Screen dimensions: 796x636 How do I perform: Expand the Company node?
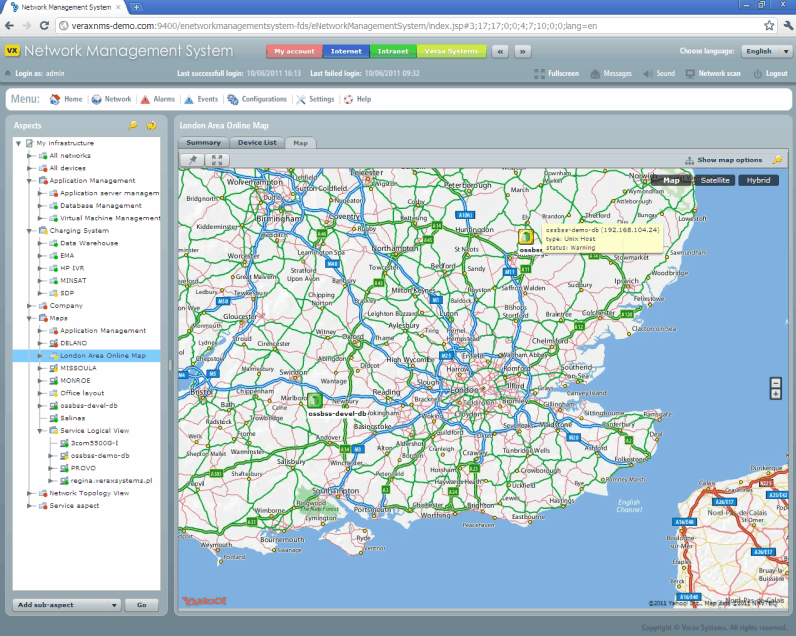29,306
